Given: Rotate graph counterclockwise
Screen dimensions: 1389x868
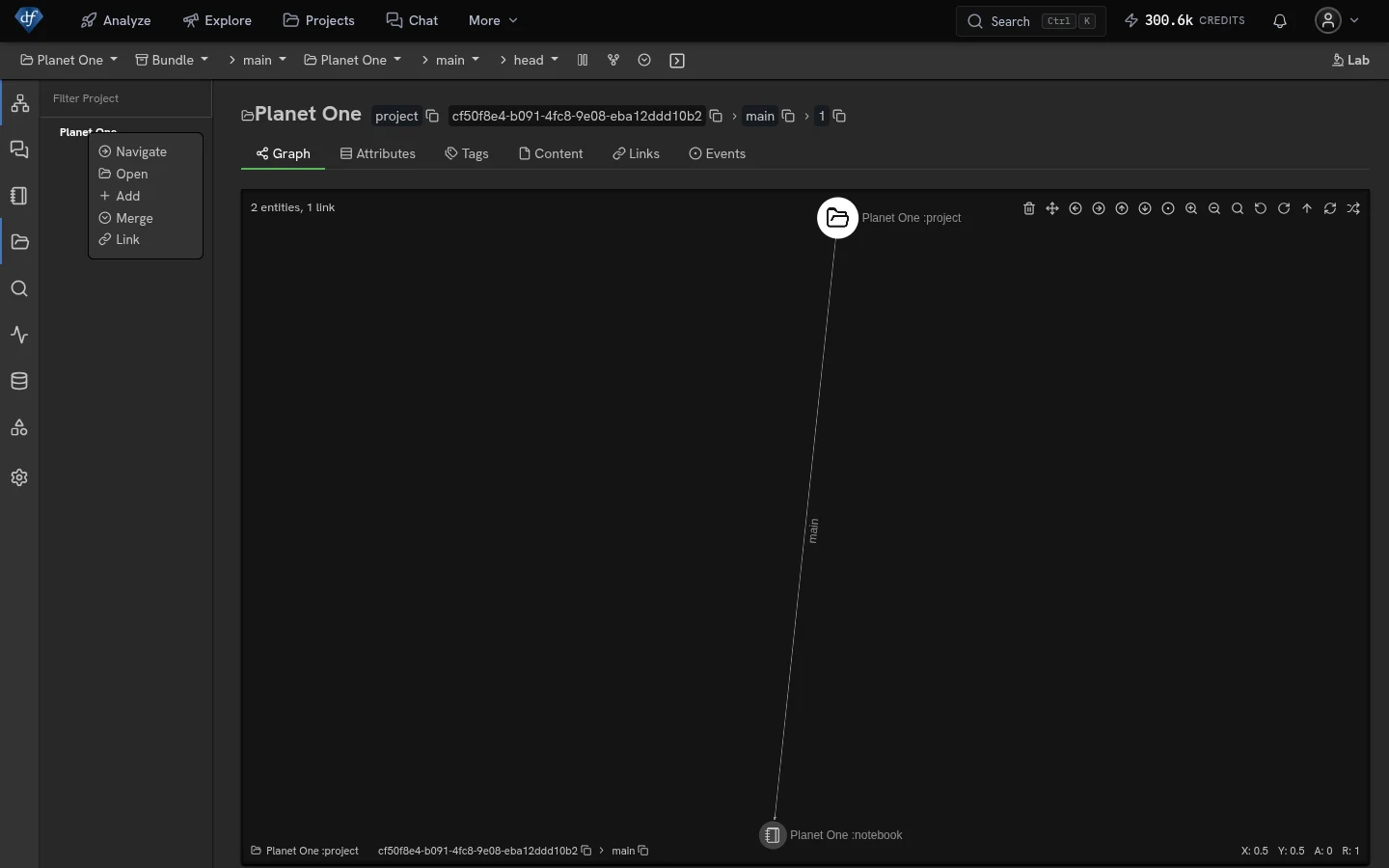Looking at the screenshot, I should point(1261,208).
